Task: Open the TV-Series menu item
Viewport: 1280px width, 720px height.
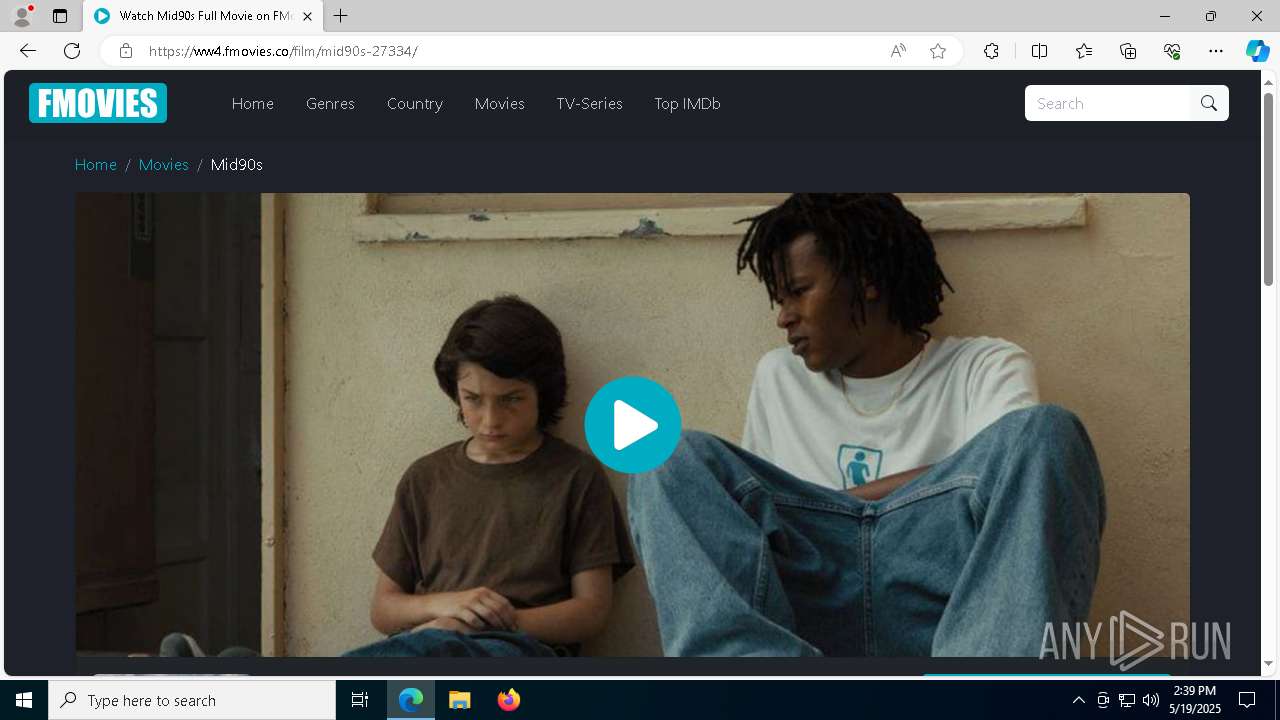Action: point(590,103)
